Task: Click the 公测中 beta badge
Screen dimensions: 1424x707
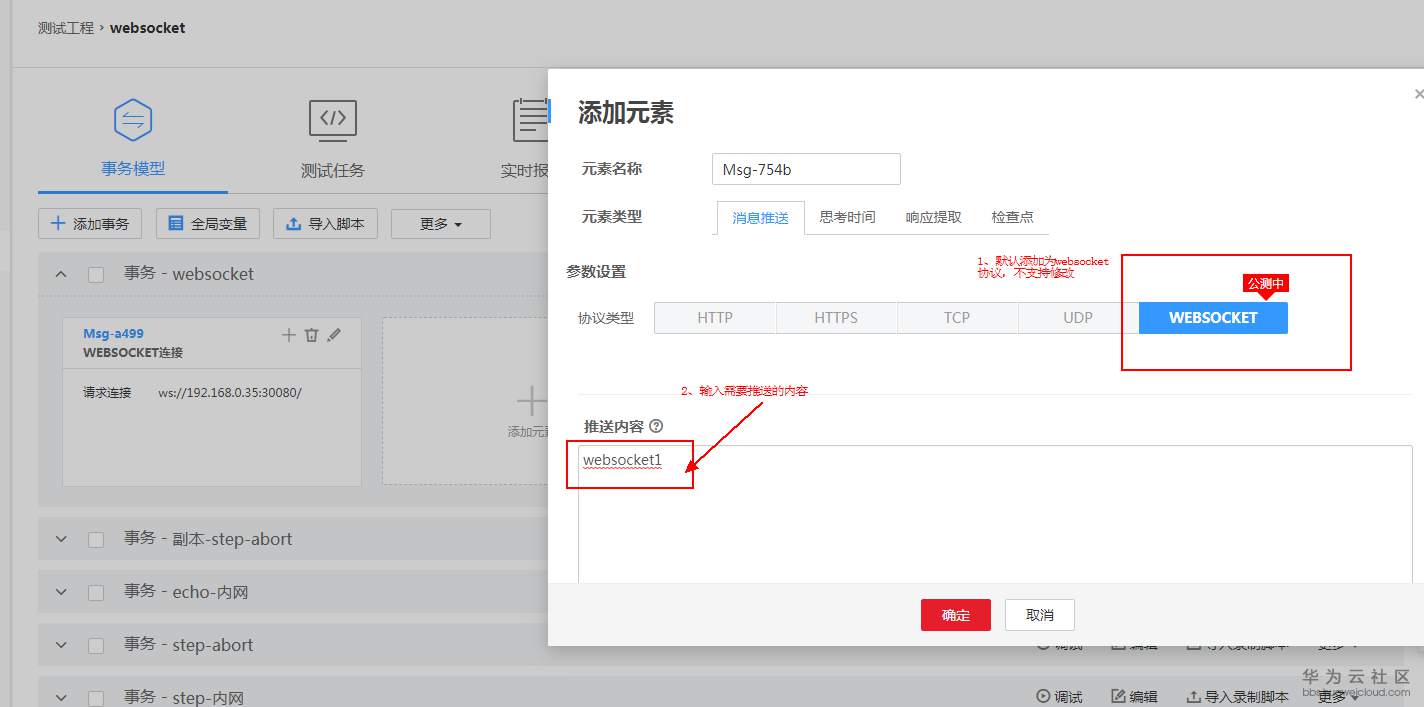Action: point(1266,284)
